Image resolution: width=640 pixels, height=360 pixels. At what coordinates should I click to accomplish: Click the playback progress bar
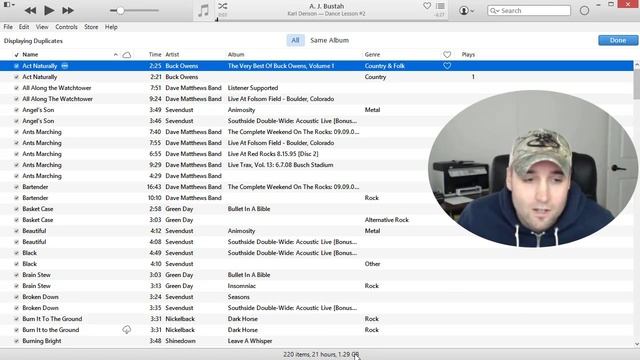[x=331, y=20]
